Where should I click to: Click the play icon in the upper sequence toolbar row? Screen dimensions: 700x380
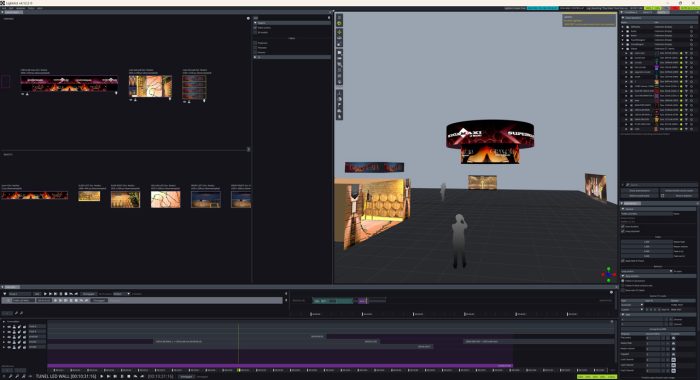46,294
